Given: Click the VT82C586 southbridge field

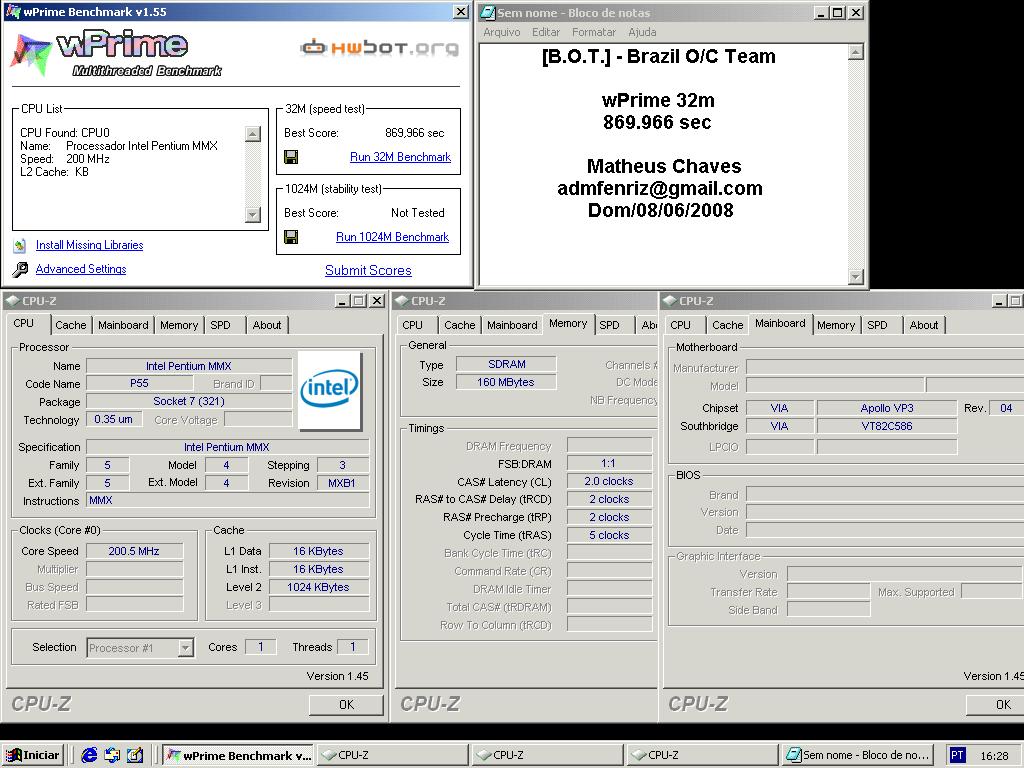Looking at the screenshot, I should 887,426.
